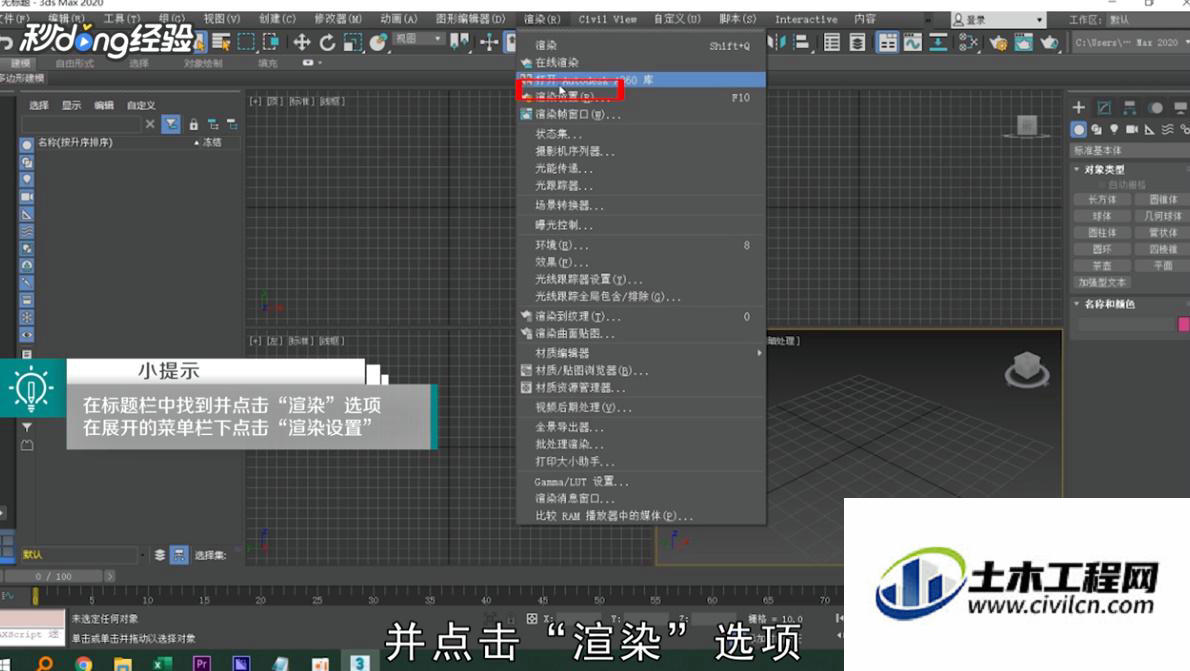Select the Cameras category icon
Viewport: 1190px width, 671px height.
1132,130
